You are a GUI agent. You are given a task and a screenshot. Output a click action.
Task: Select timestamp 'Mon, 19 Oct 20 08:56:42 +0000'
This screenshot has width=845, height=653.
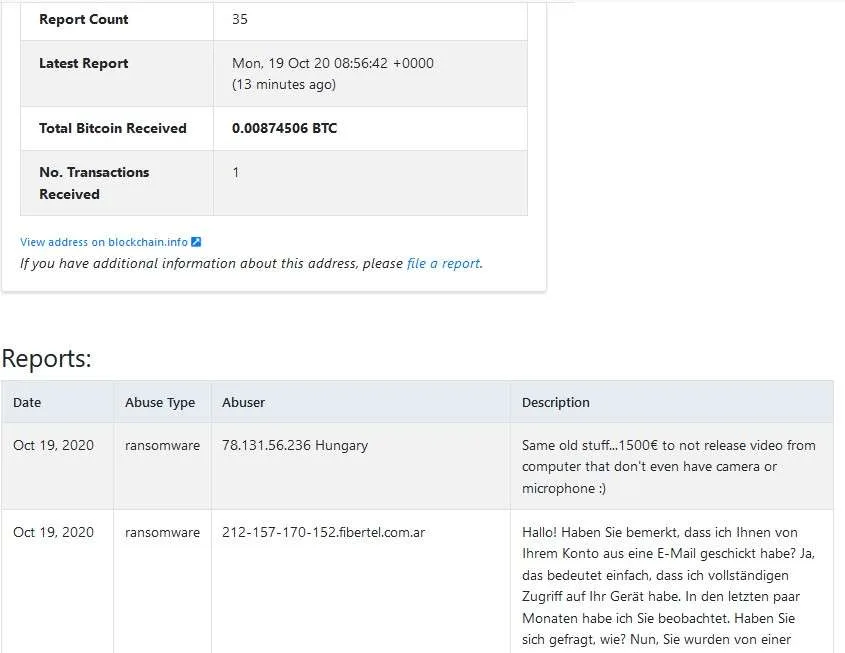(333, 63)
